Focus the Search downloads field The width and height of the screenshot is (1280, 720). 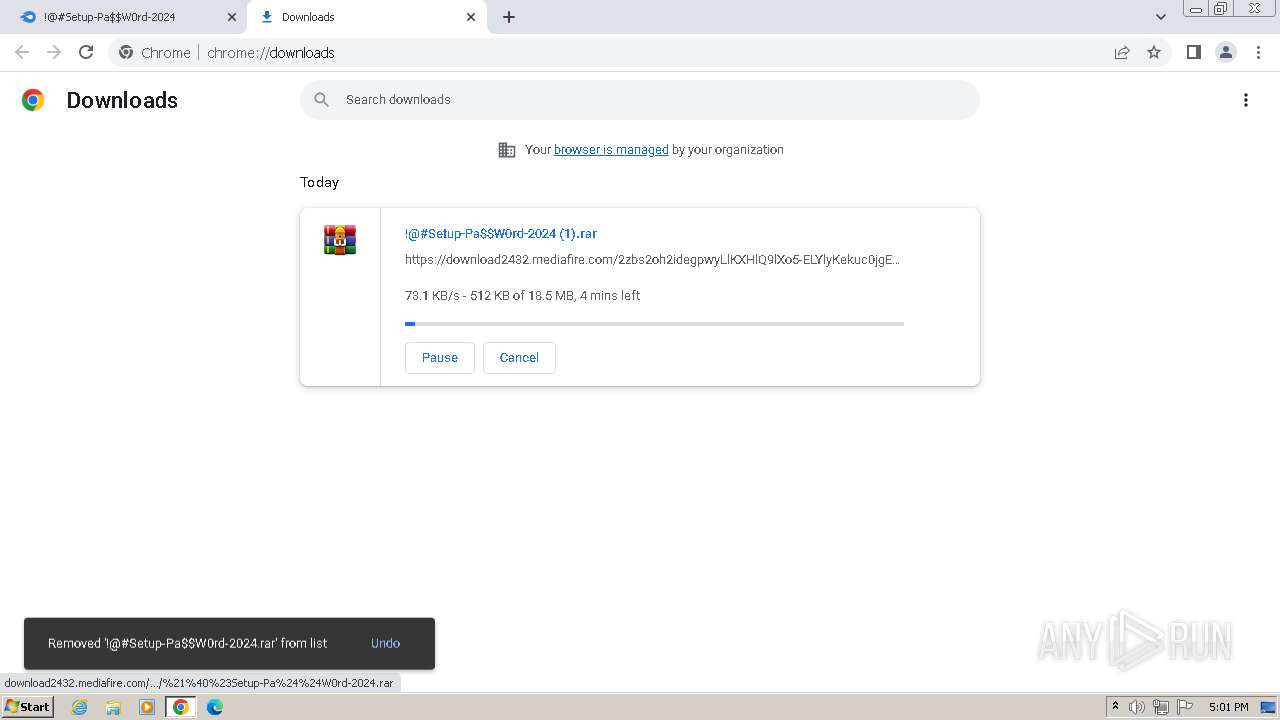click(x=640, y=99)
